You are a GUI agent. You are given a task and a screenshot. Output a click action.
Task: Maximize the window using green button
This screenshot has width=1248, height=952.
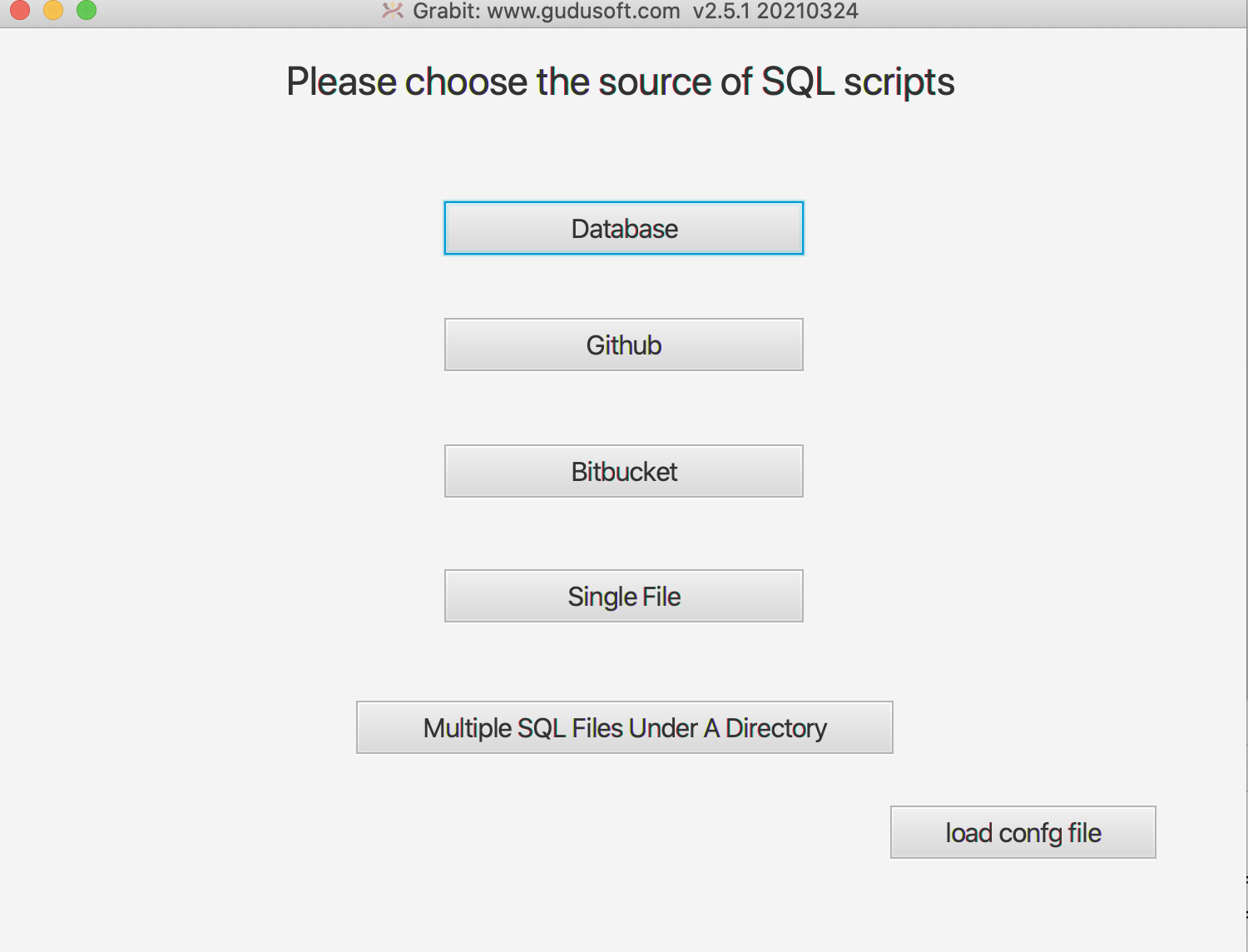pos(87,10)
